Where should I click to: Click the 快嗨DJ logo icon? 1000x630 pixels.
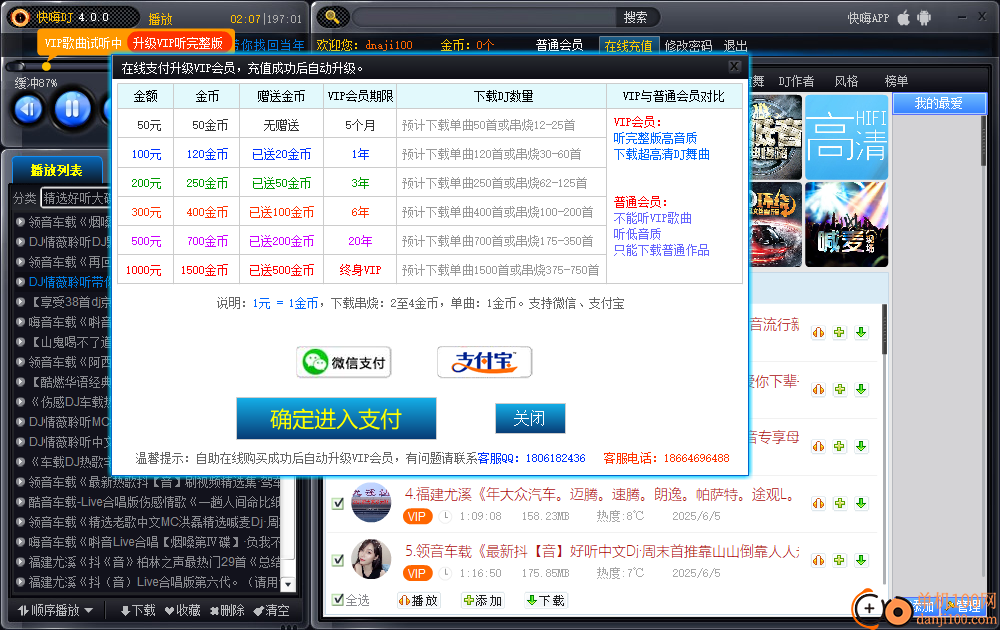(x=20, y=17)
